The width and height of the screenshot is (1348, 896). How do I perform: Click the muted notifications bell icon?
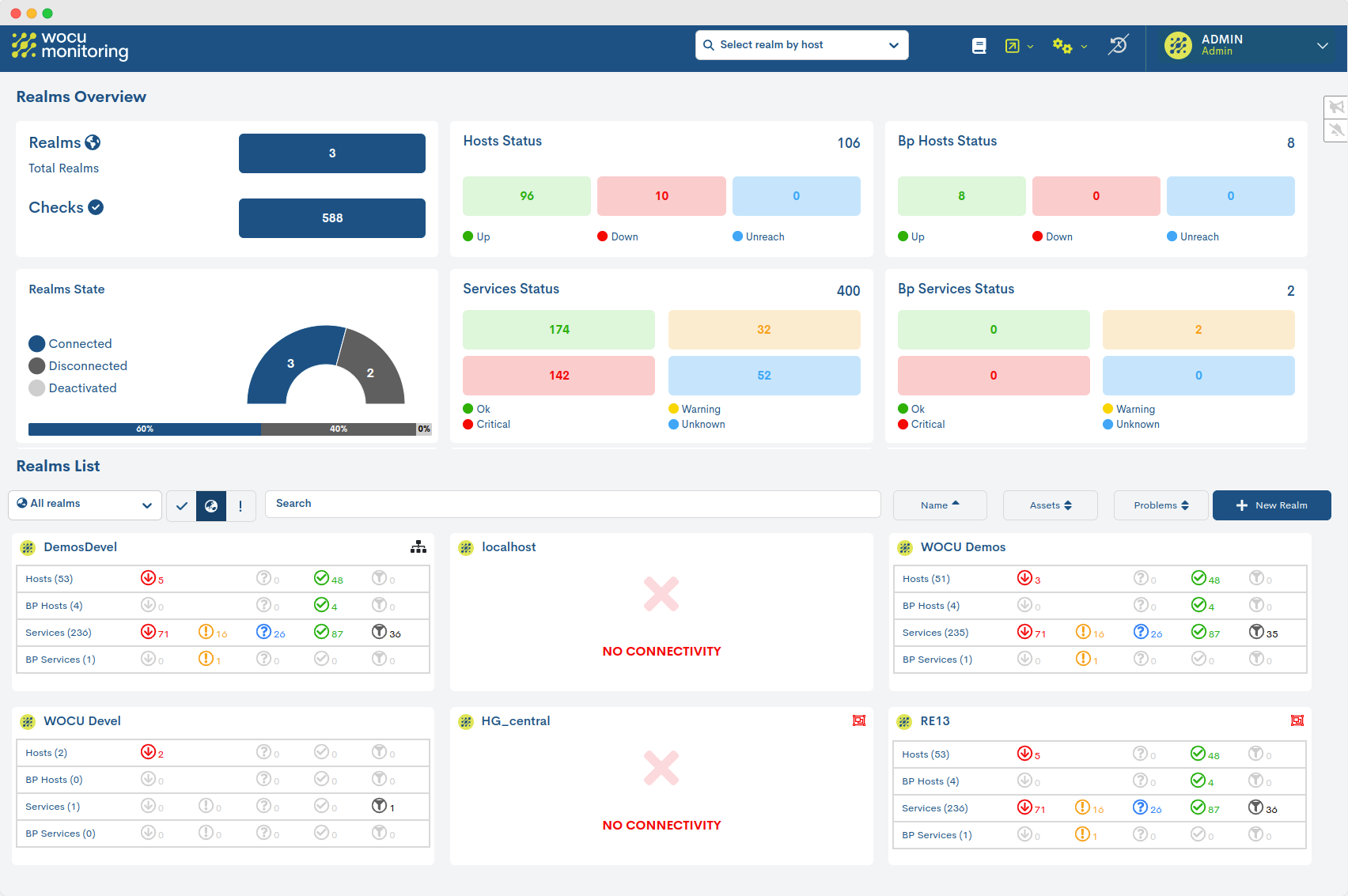(1336, 130)
